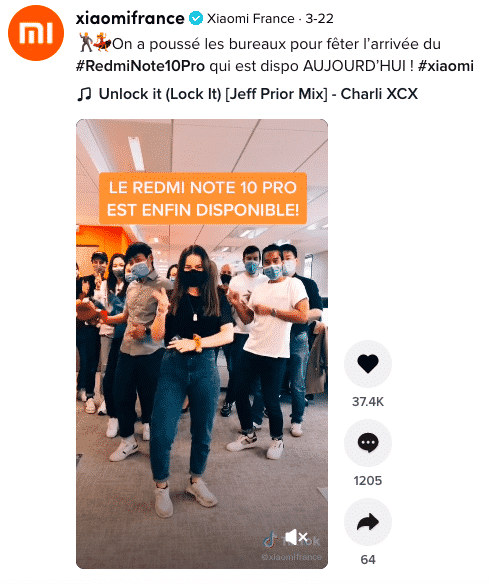The width and height of the screenshot is (492, 584).
Task: Click the Xiaomi France display name
Action: coord(250,18)
